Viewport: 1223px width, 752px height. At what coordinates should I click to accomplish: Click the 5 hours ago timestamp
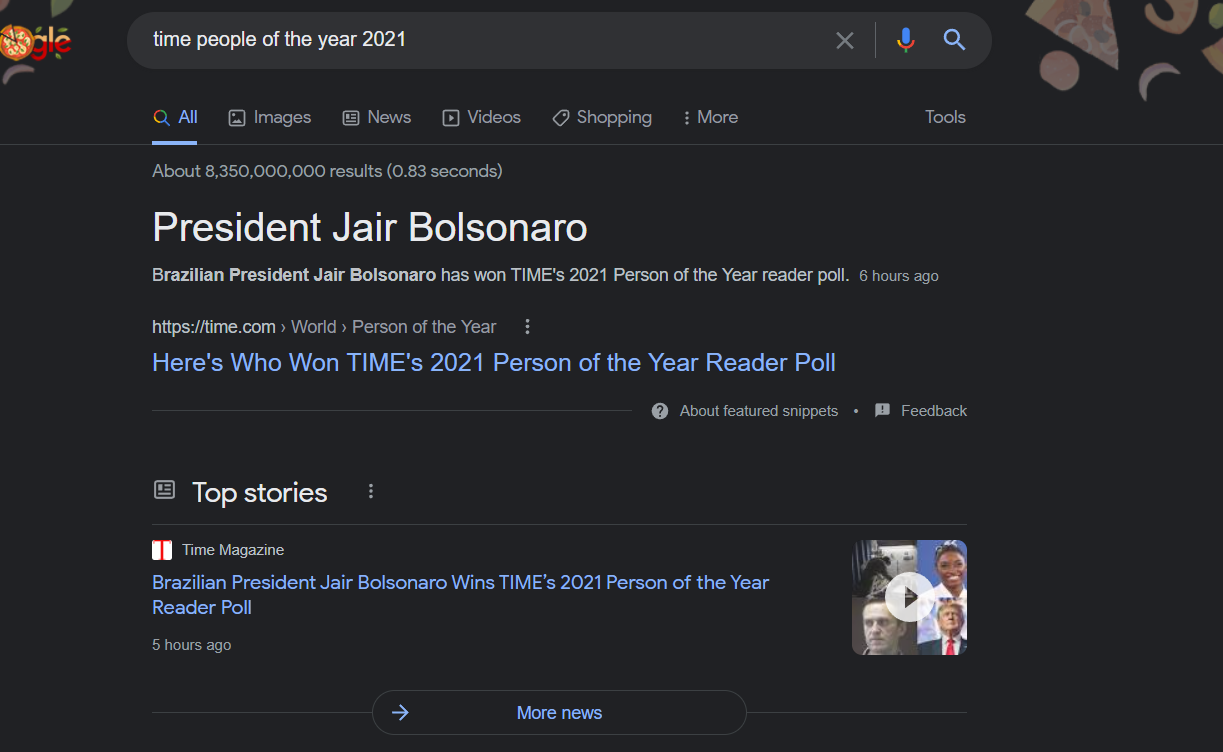click(x=192, y=645)
